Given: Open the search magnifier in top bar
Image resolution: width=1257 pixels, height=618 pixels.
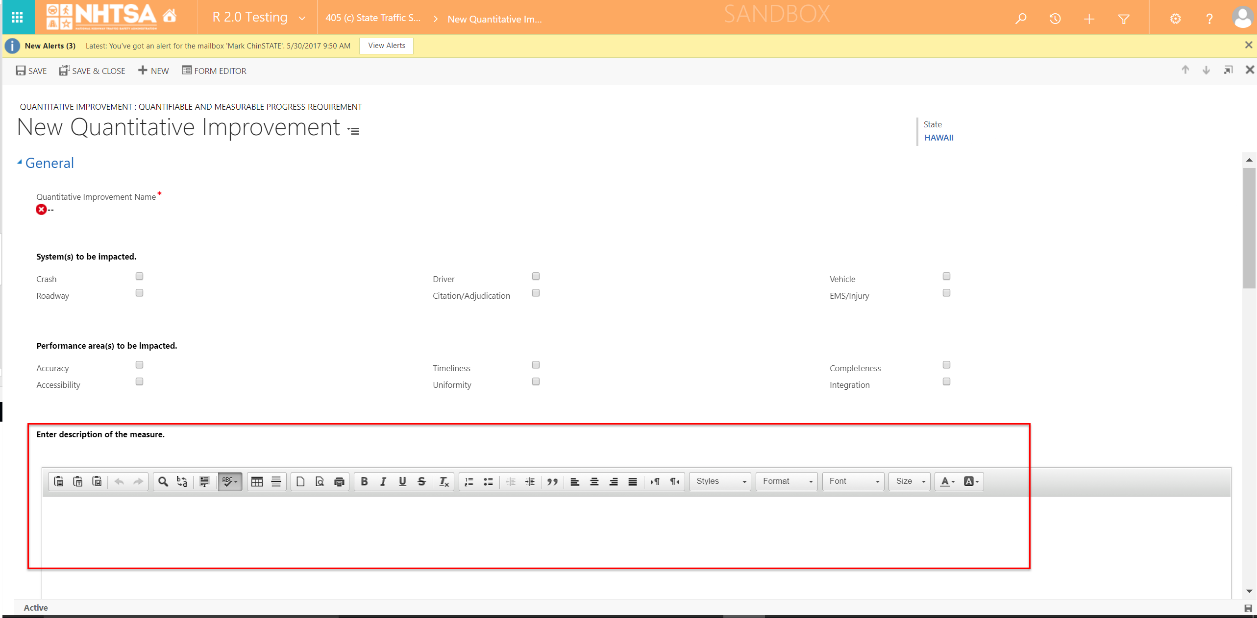Looking at the screenshot, I should [1021, 18].
